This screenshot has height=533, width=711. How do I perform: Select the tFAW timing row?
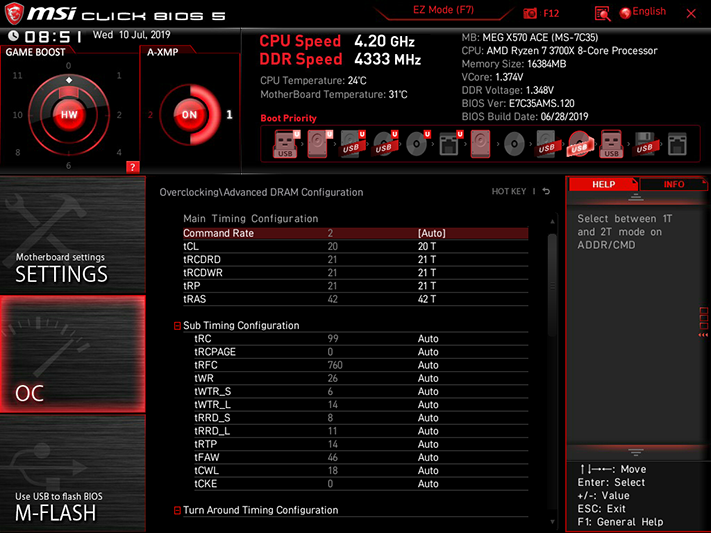click(x=361, y=457)
